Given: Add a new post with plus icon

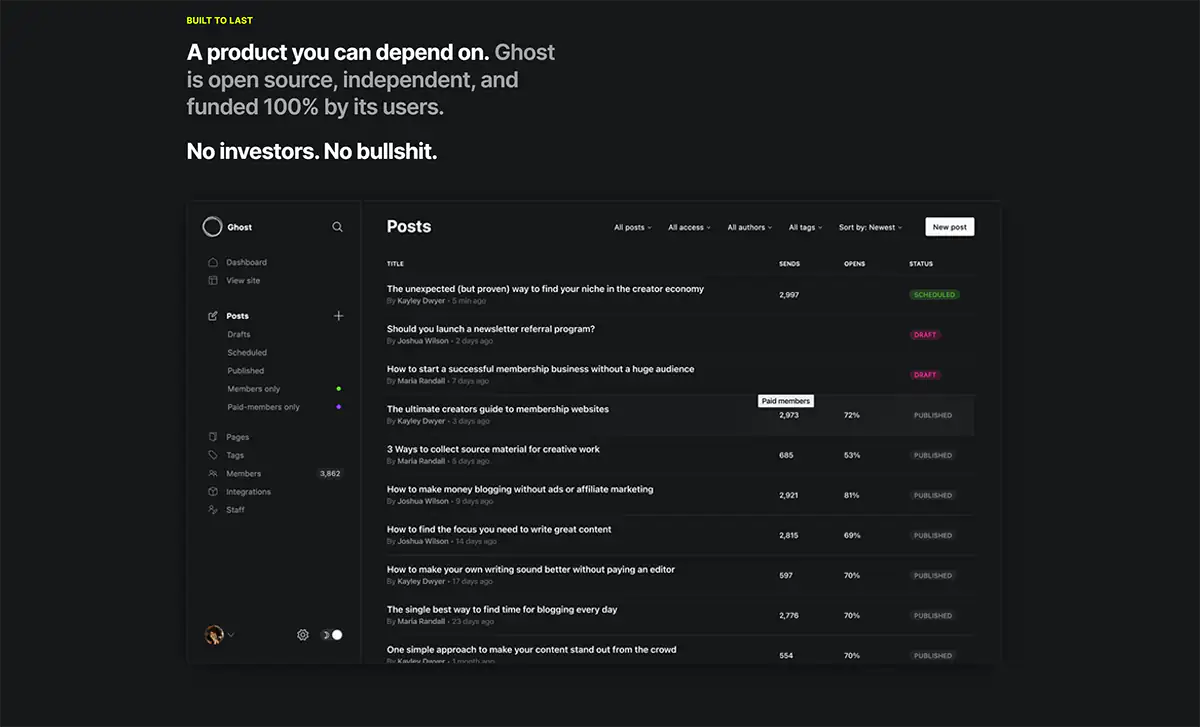Looking at the screenshot, I should click(338, 316).
